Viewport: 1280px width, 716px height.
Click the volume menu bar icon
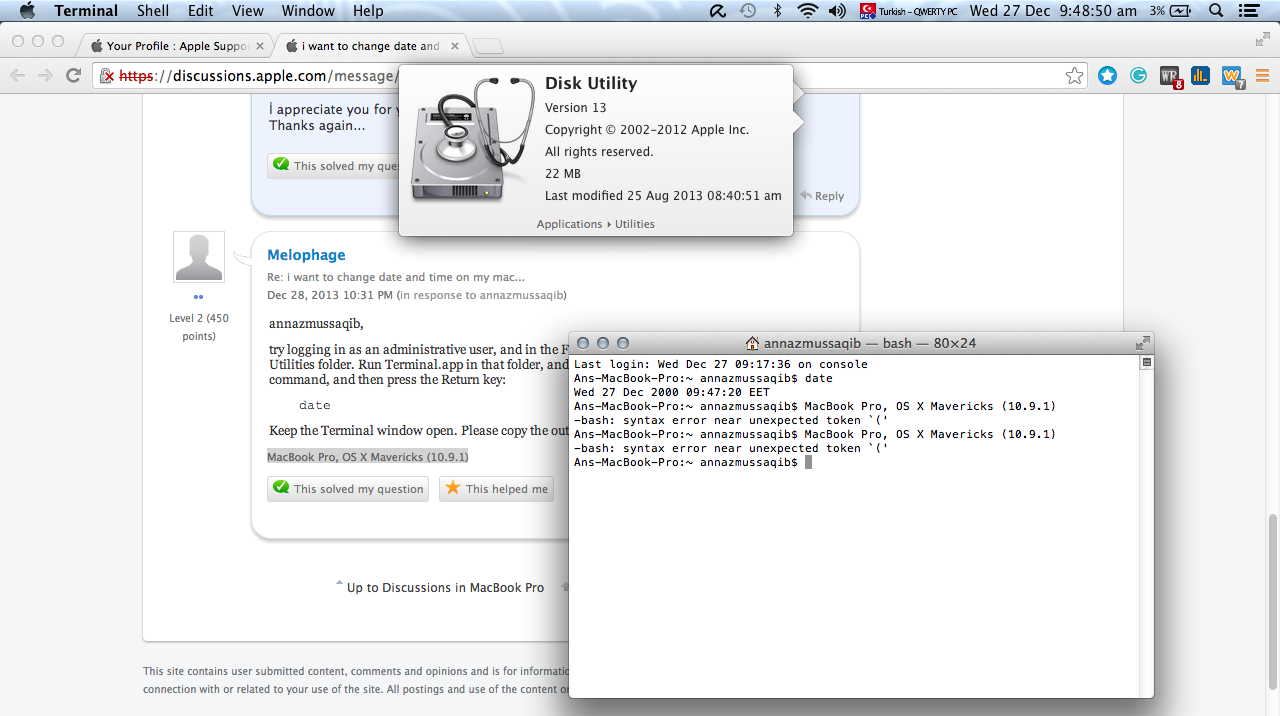837,11
